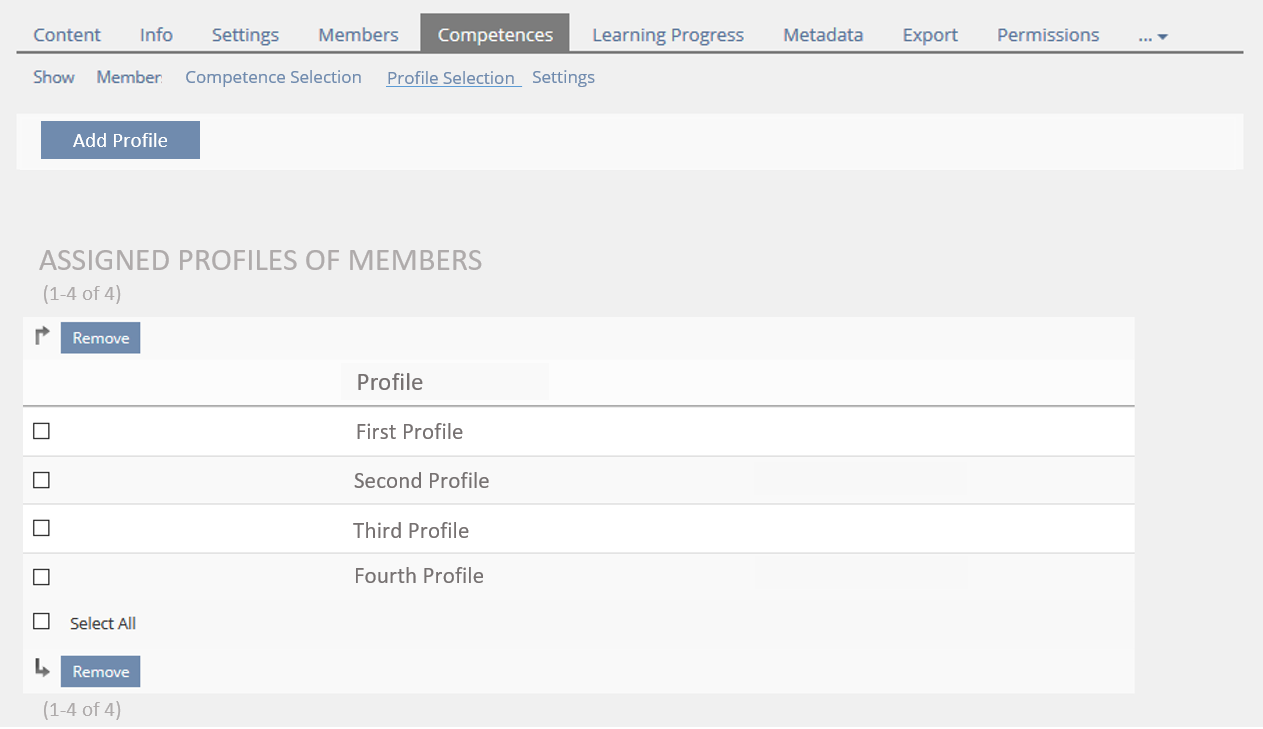Open the Permissions tab

pos(1047,35)
